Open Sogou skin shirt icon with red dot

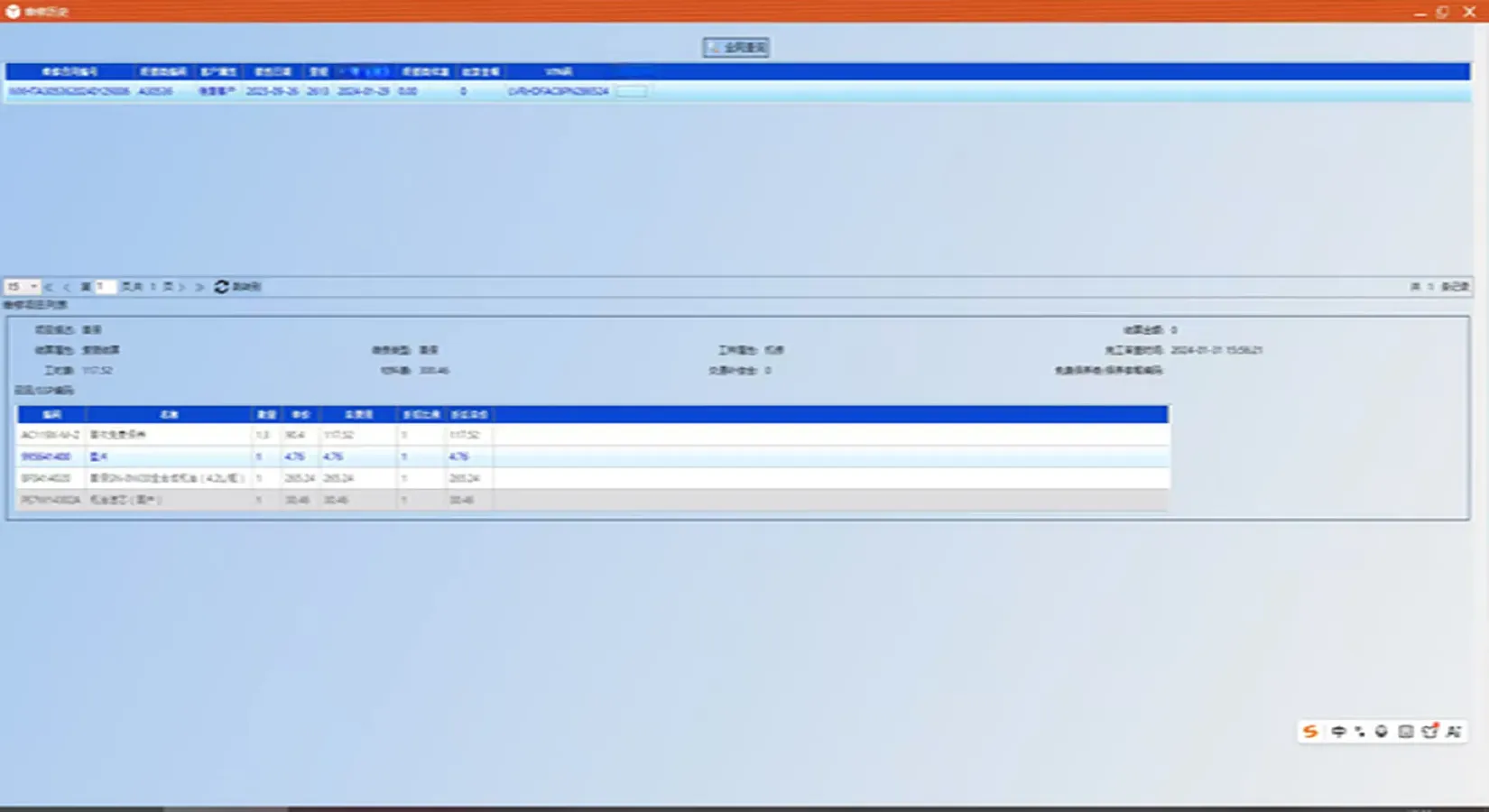coord(1429,732)
